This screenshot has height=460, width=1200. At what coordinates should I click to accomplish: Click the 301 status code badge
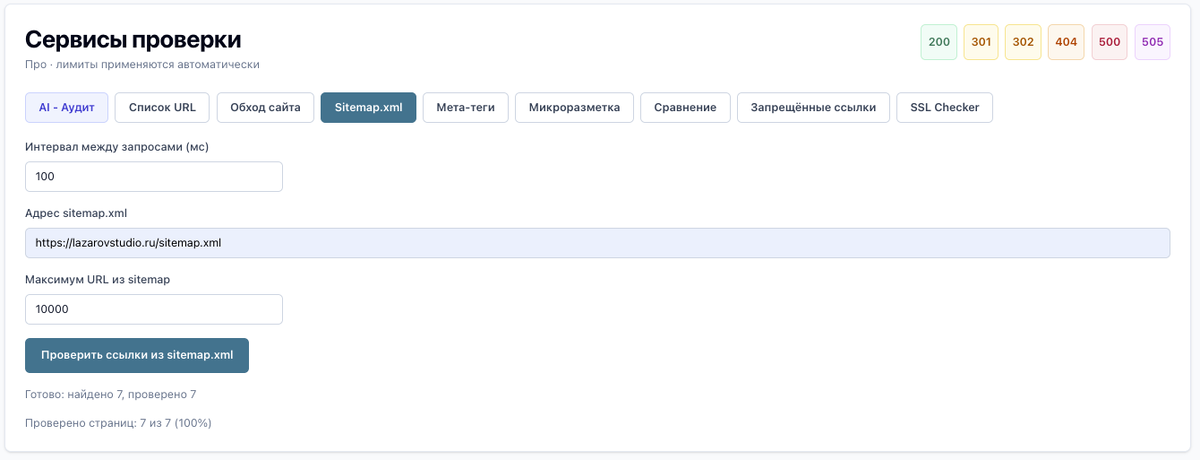click(981, 42)
